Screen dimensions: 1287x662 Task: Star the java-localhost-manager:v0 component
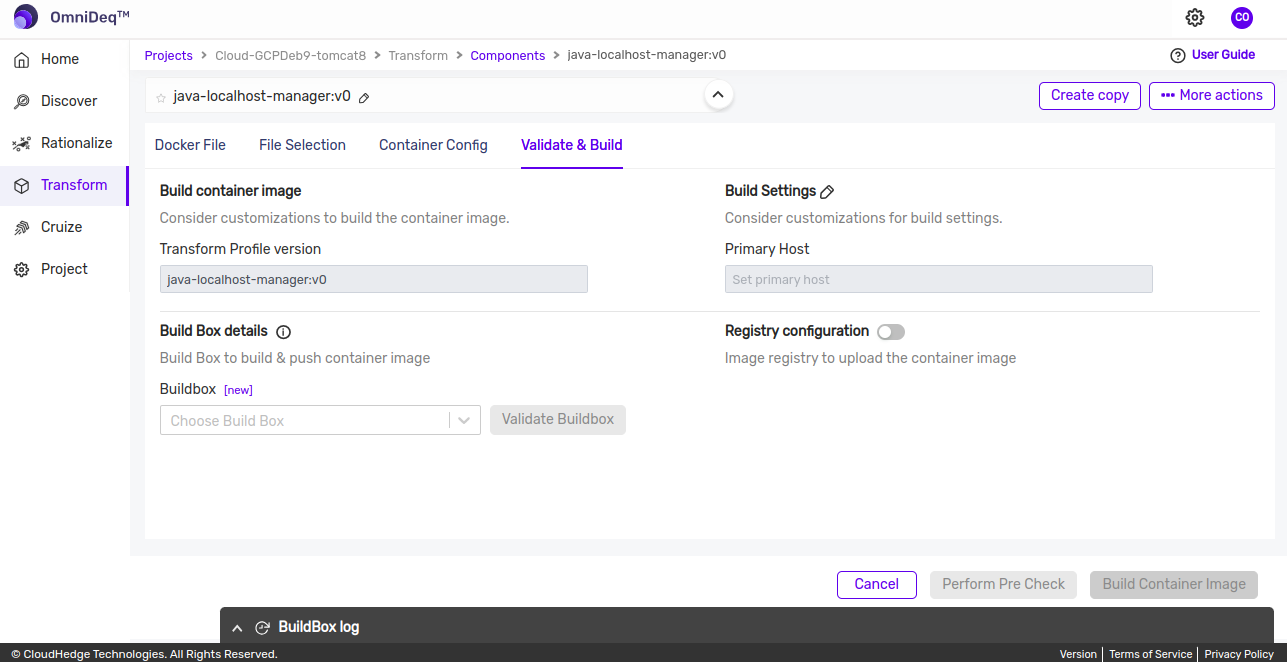(x=161, y=98)
